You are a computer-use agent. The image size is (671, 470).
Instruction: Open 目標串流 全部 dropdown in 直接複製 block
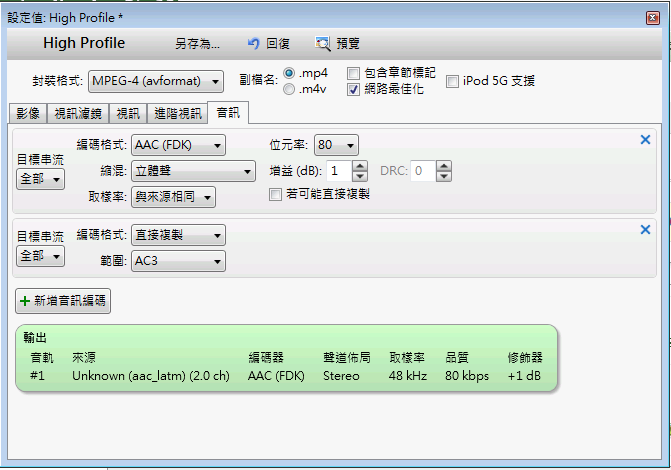(x=40, y=256)
